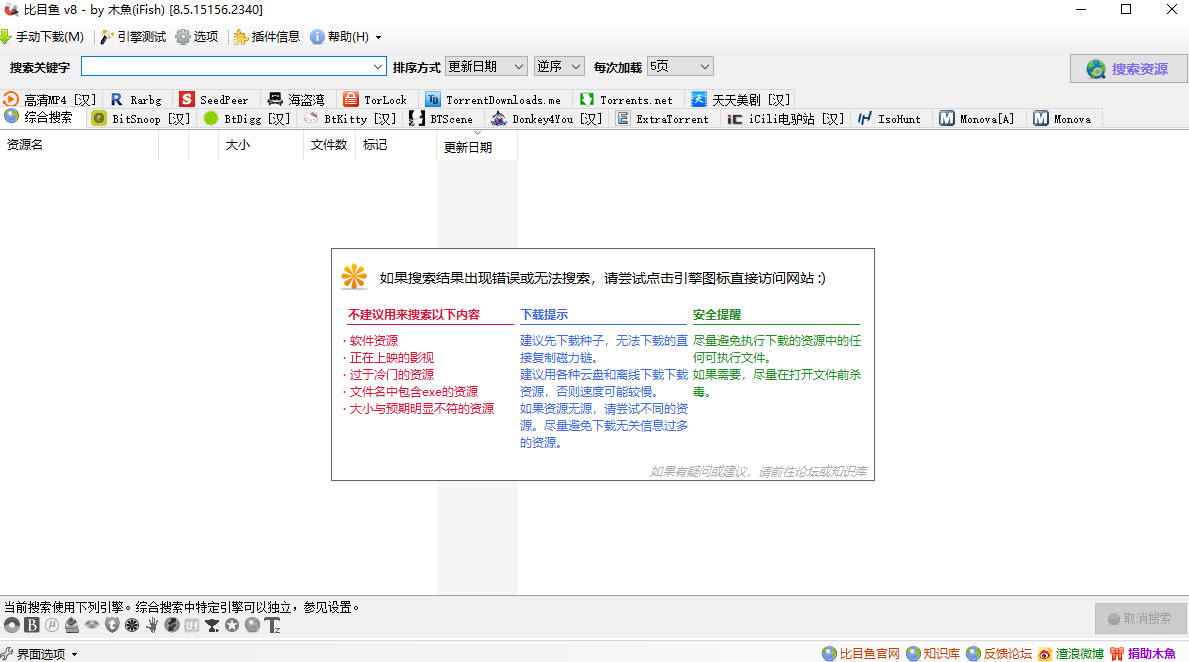Open the 排序方式 dropdown showing 更新日期
Image resolution: width=1189 pixels, height=662 pixels.
click(x=486, y=67)
